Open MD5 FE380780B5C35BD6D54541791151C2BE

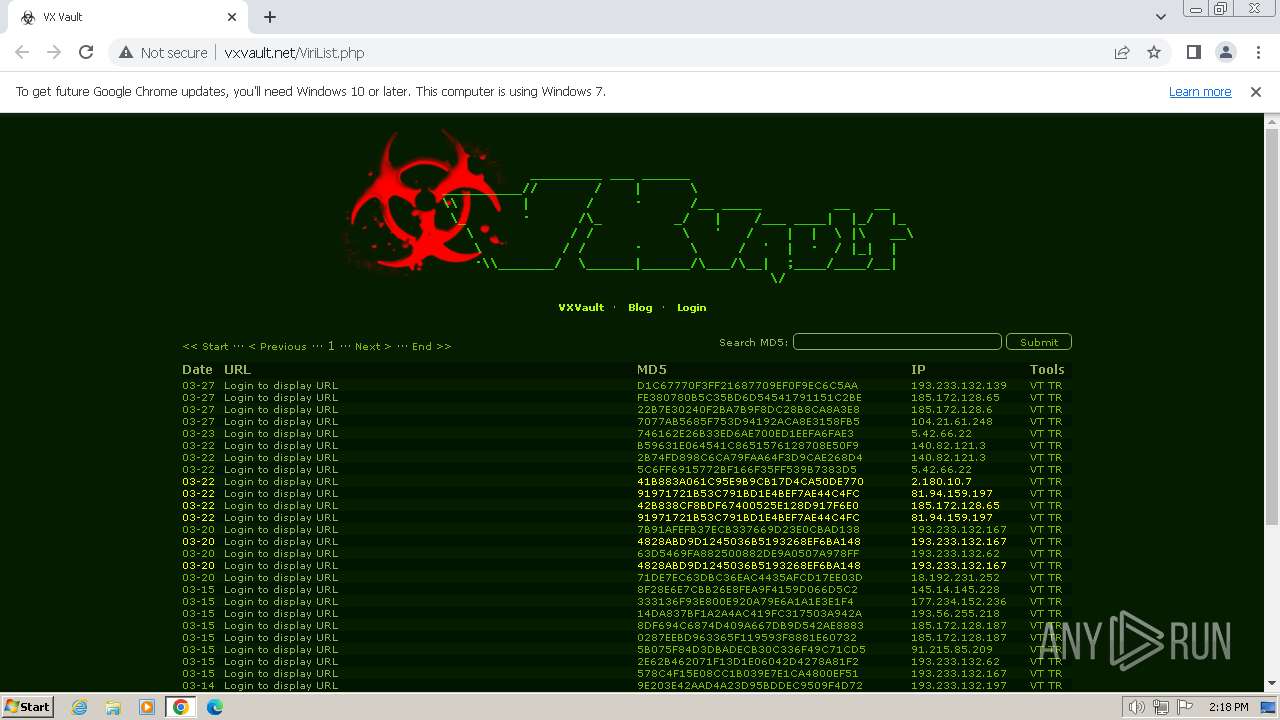[x=749, y=397]
